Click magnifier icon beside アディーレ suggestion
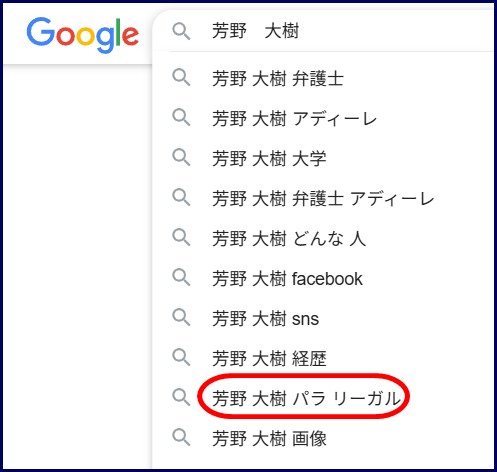The image size is (497, 472). coord(181,118)
